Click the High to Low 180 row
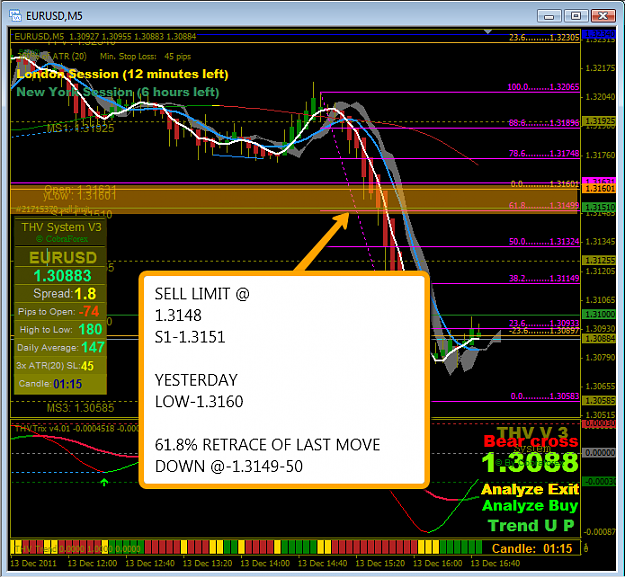 pos(61,329)
